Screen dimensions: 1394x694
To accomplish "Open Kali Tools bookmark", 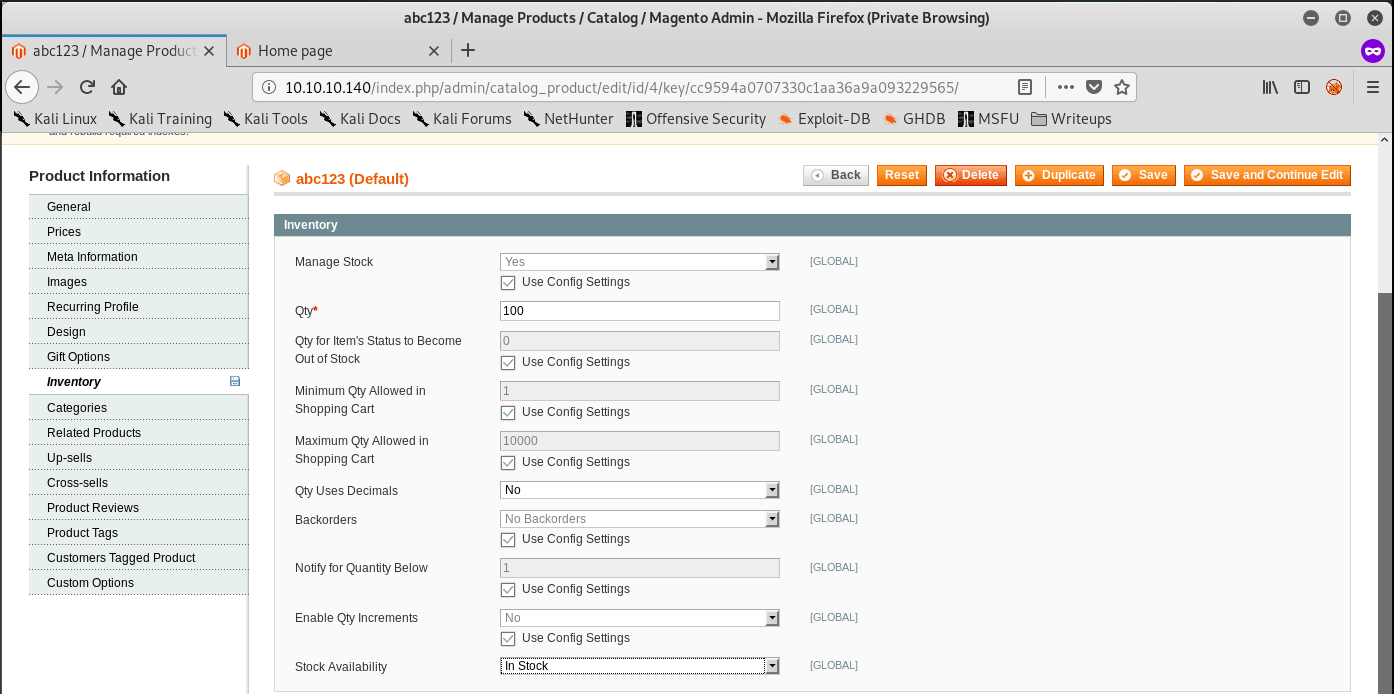I will [x=266, y=118].
